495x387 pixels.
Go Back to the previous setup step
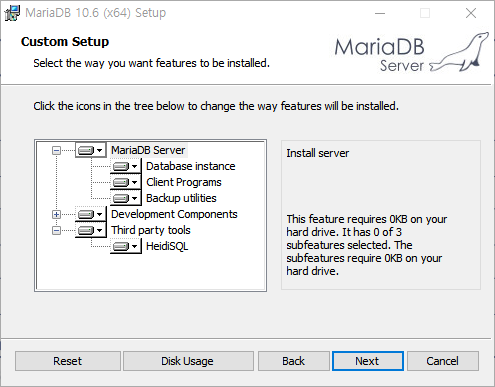pyautogui.click(x=294, y=361)
